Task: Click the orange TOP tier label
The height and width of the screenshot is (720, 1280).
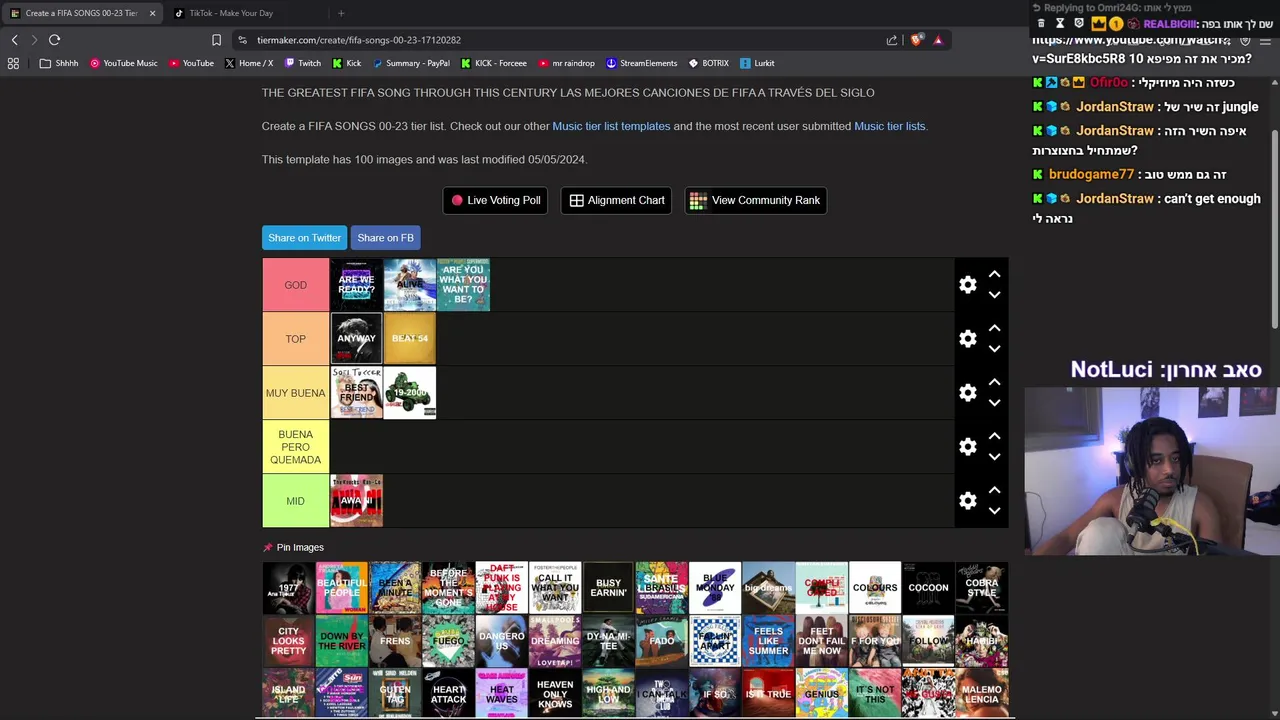Action: pyautogui.click(x=295, y=339)
